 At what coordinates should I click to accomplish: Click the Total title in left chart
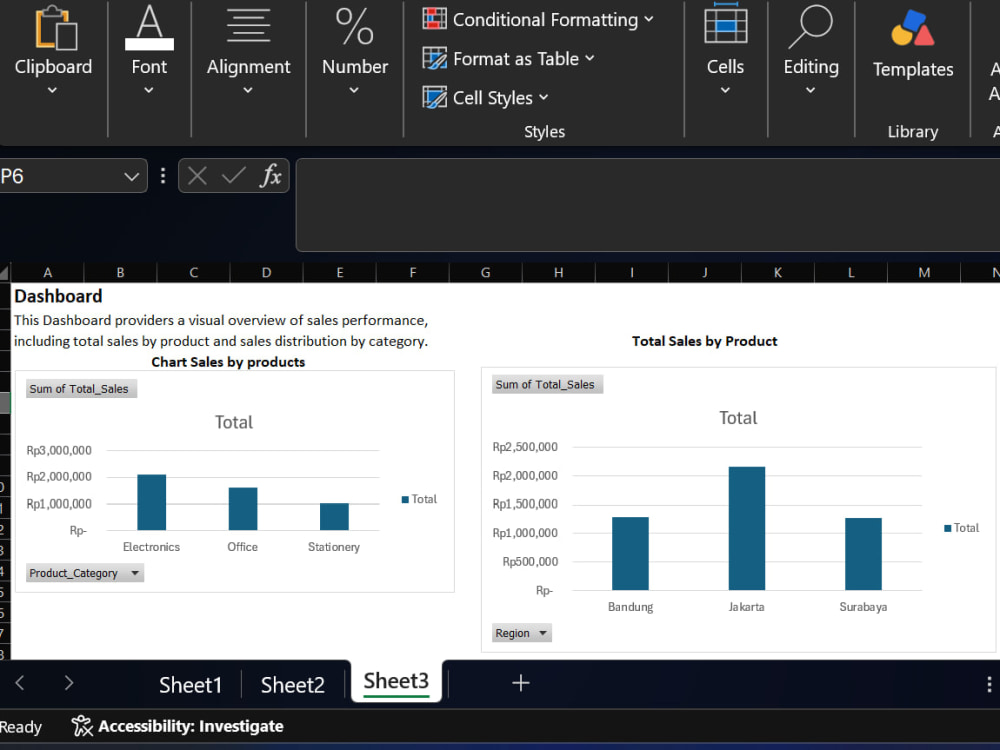click(233, 422)
